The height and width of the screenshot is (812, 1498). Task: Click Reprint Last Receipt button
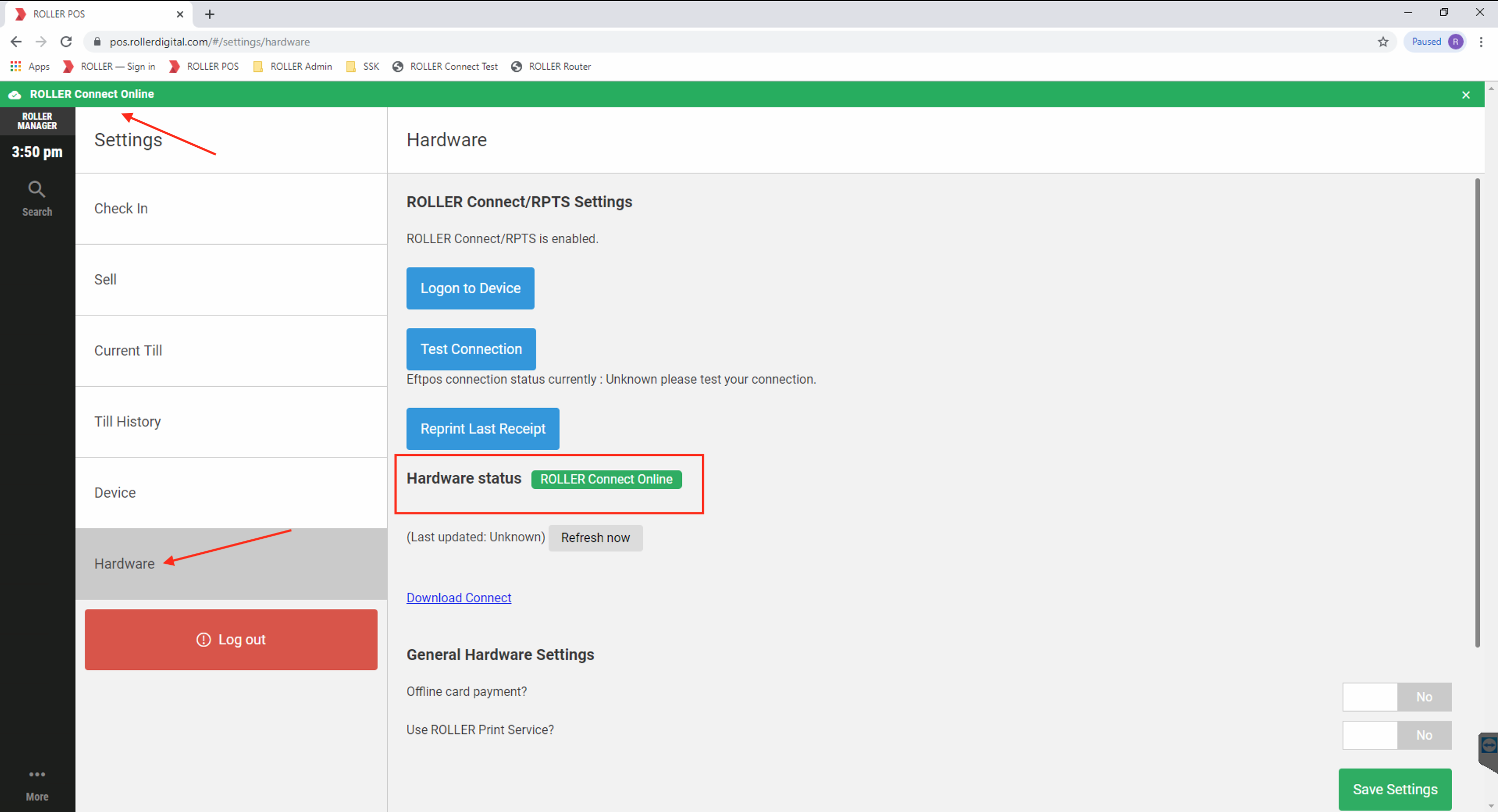point(483,429)
